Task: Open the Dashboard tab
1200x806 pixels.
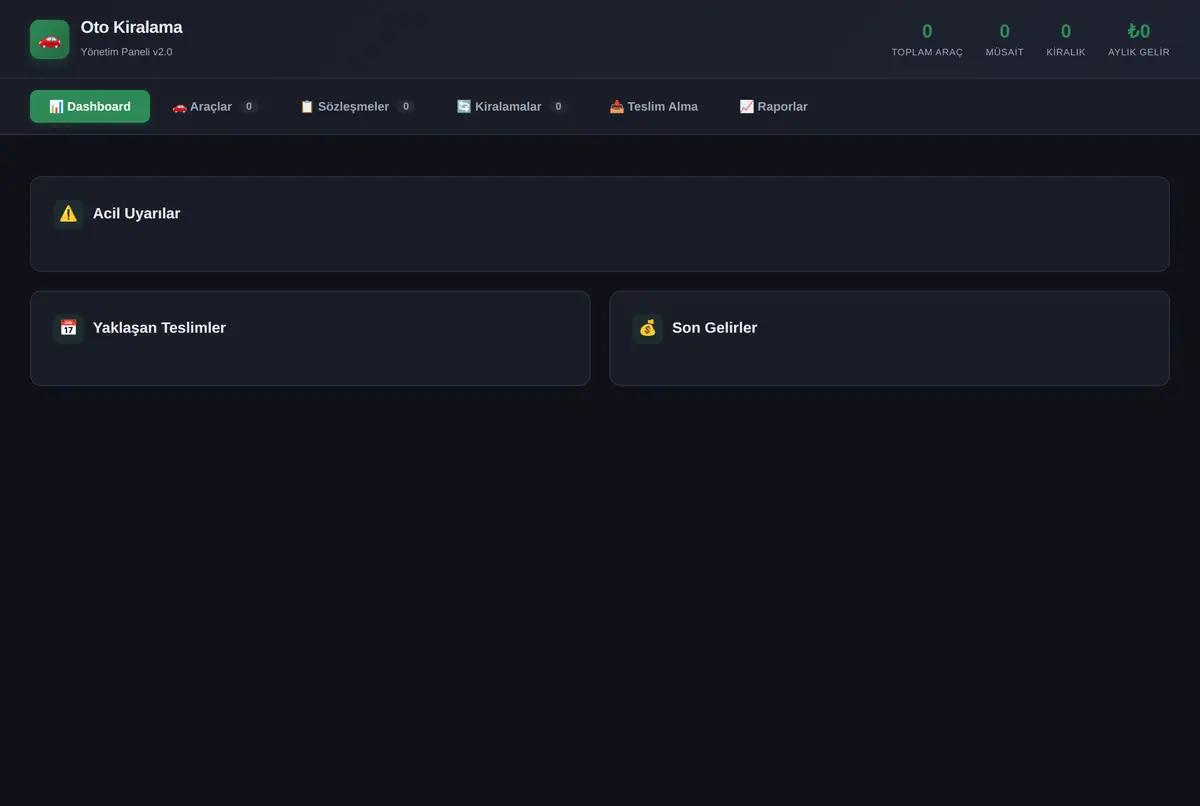Action: [x=90, y=106]
